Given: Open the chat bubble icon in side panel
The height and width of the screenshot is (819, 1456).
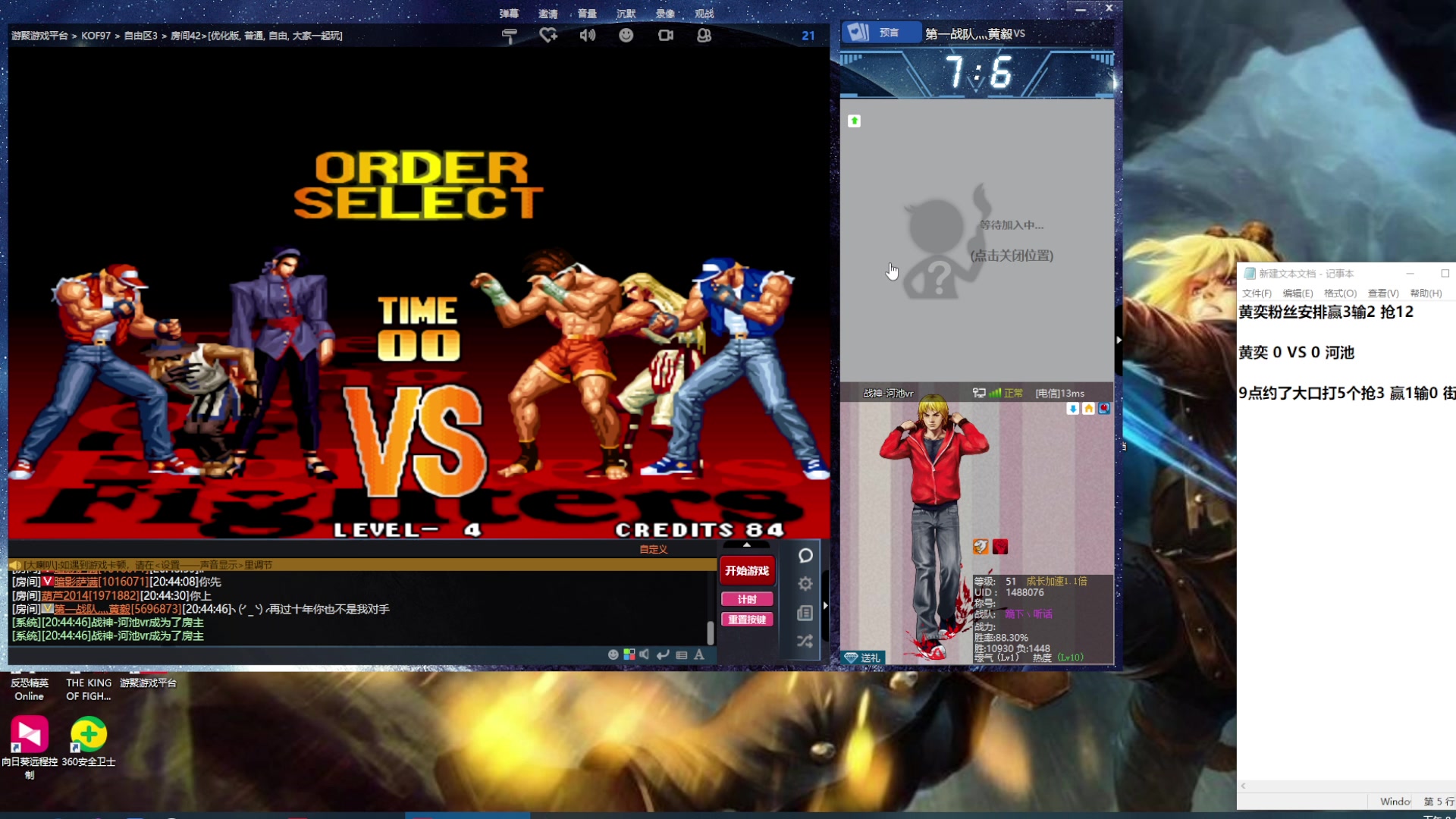Looking at the screenshot, I should coord(805,556).
